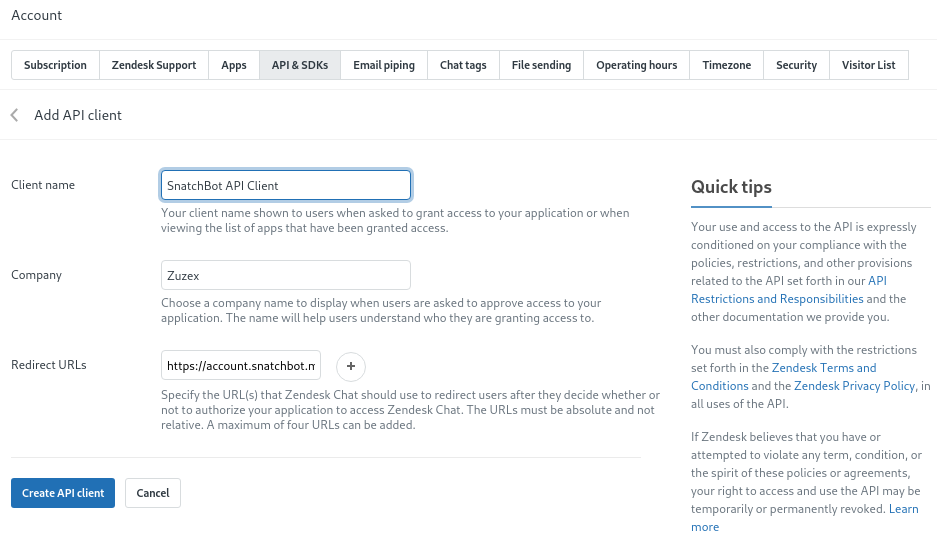
Task: Click the Redirect URLs input field
Action: click(241, 365)
